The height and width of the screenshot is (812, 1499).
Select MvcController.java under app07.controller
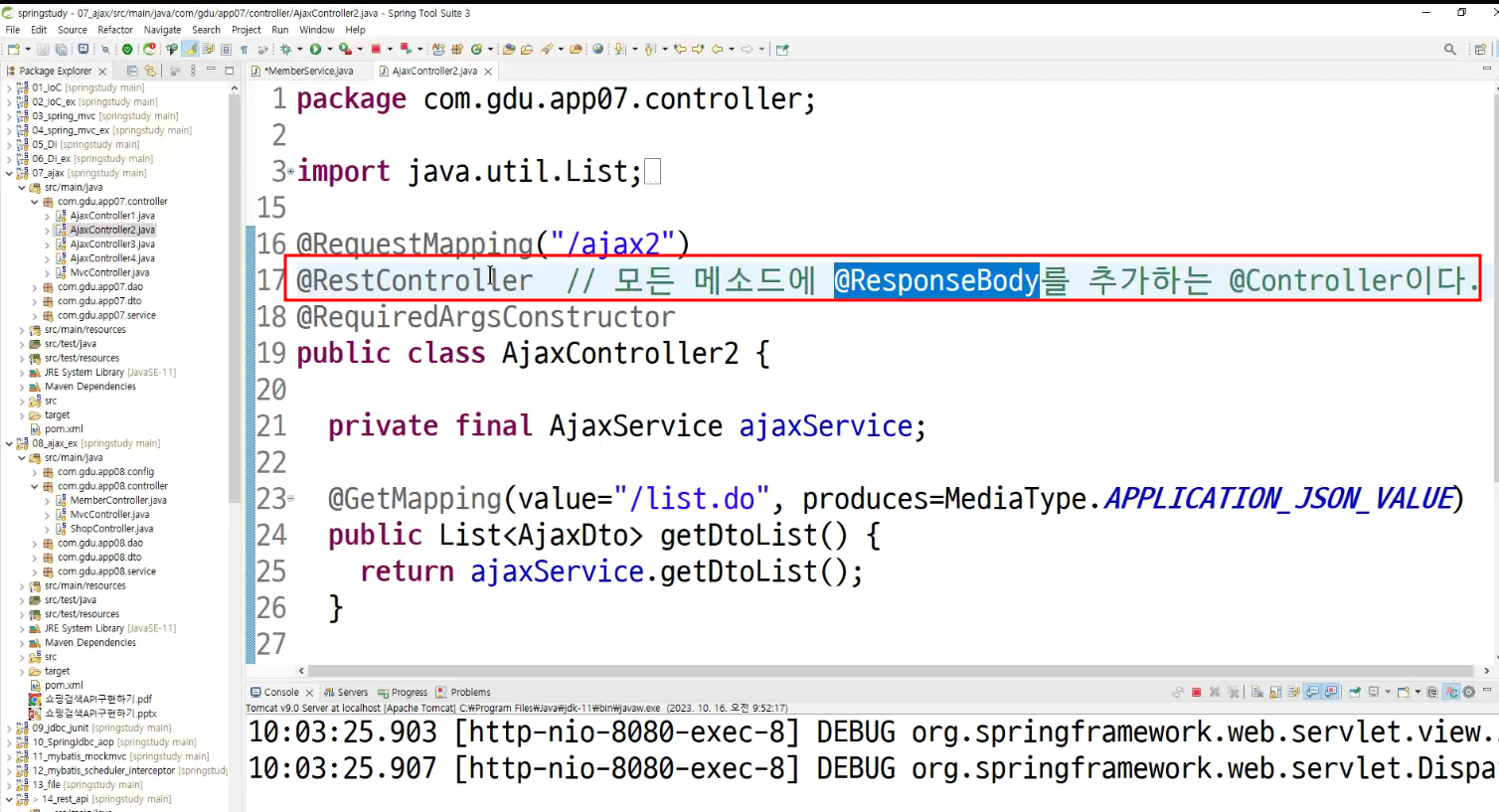coord(109,272)
